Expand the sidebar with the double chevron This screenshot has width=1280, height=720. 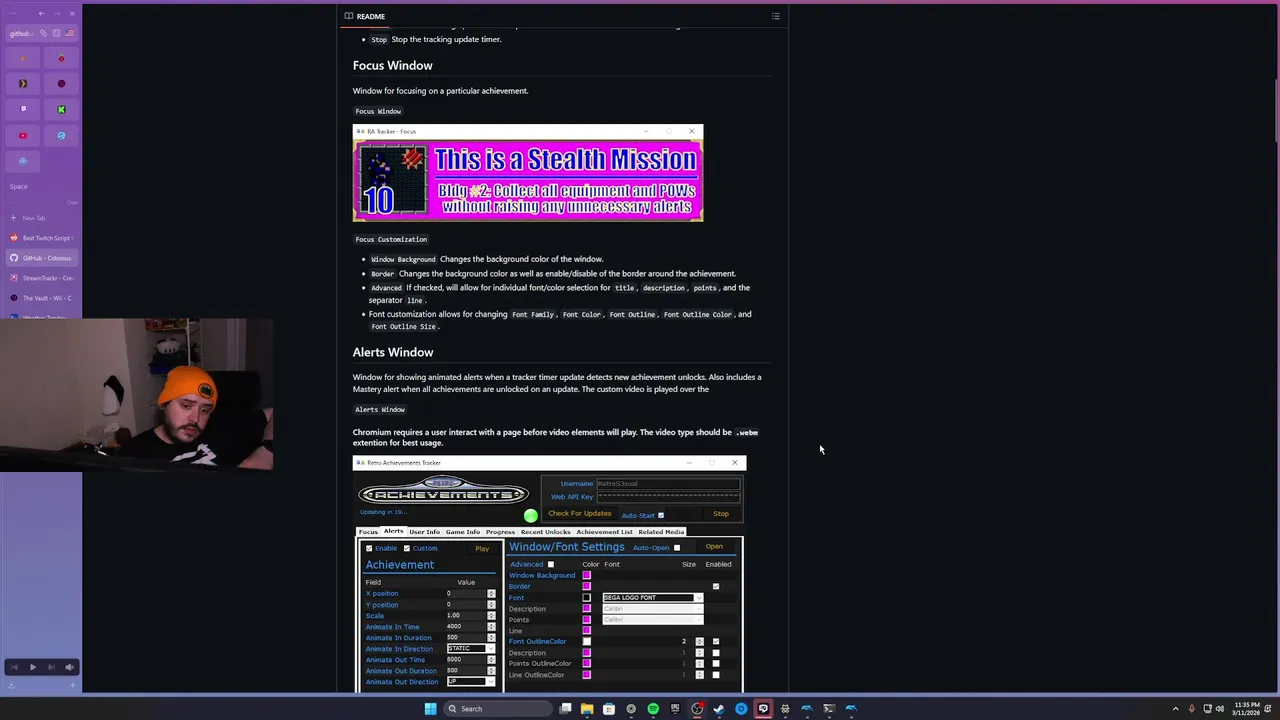pyautogui.click(x=72, y=13)
